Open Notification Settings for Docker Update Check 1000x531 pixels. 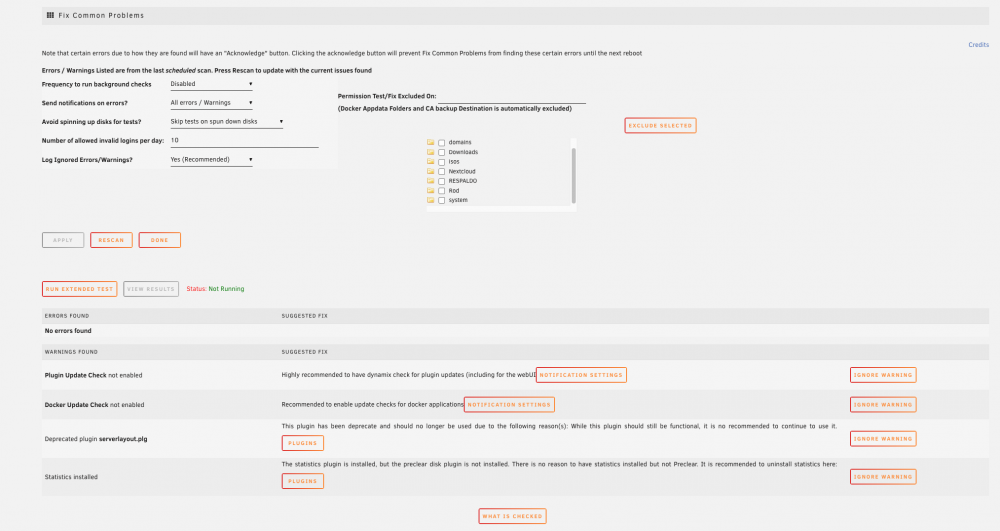click(509, 404)
